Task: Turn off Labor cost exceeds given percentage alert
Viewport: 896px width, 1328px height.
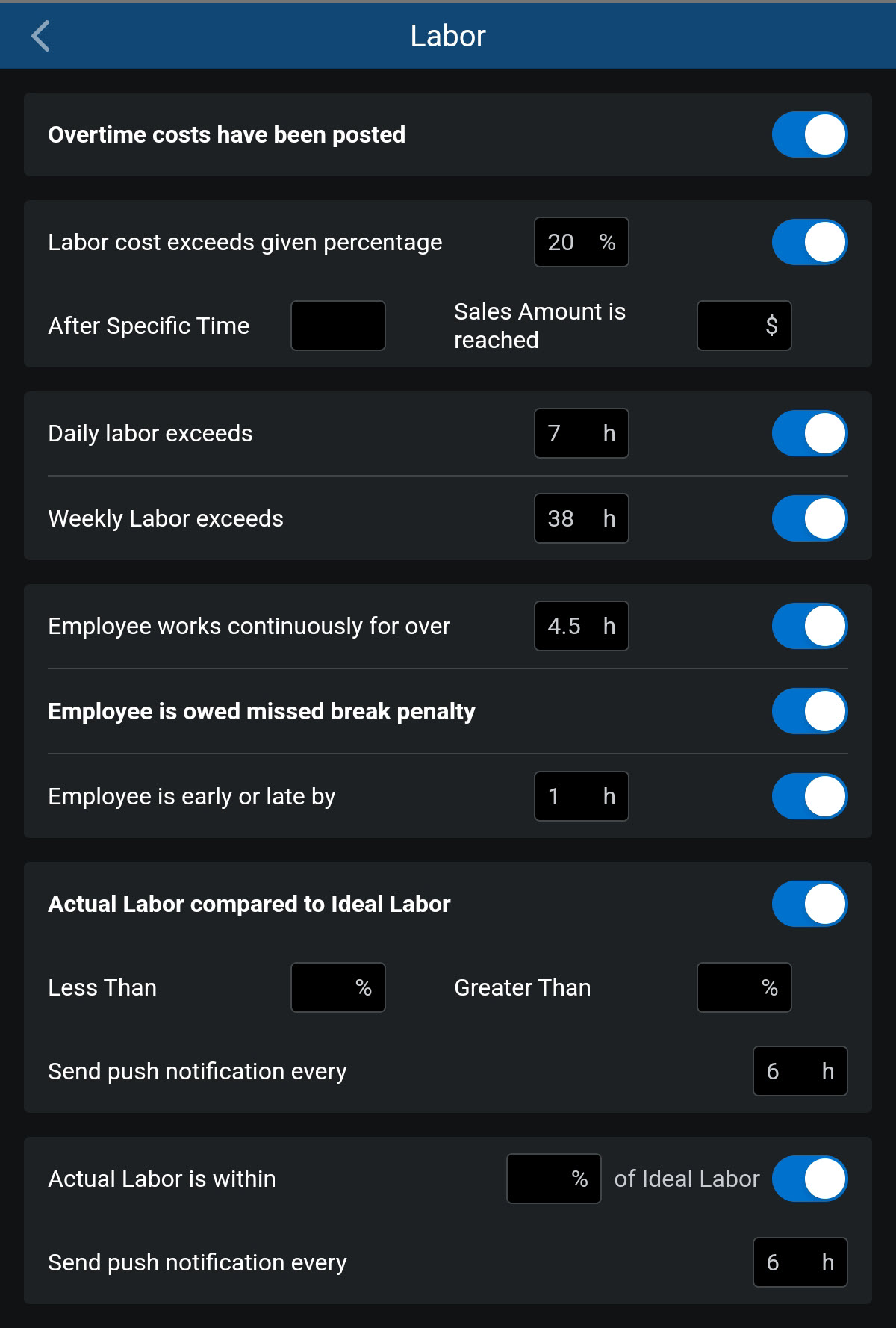Action: [x=809, y=241]
